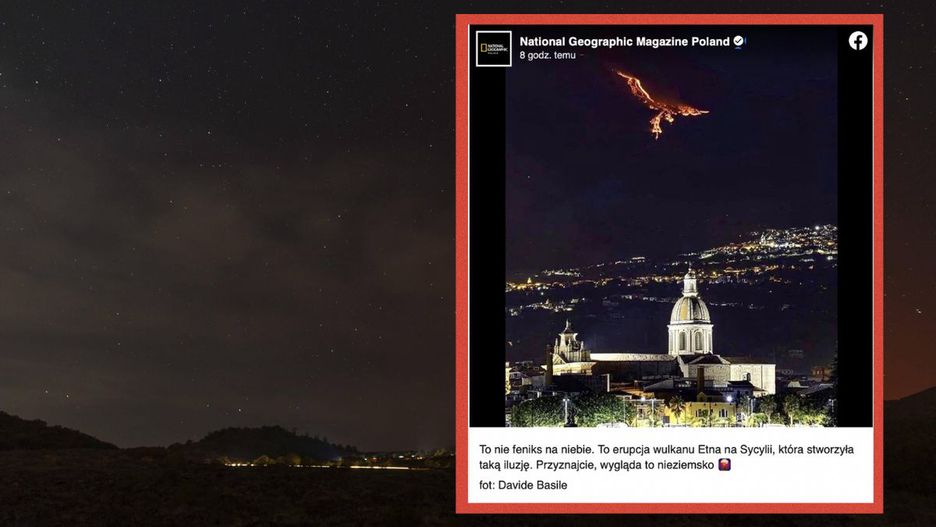Open the National Geographic logo avatar

(494, 48)
